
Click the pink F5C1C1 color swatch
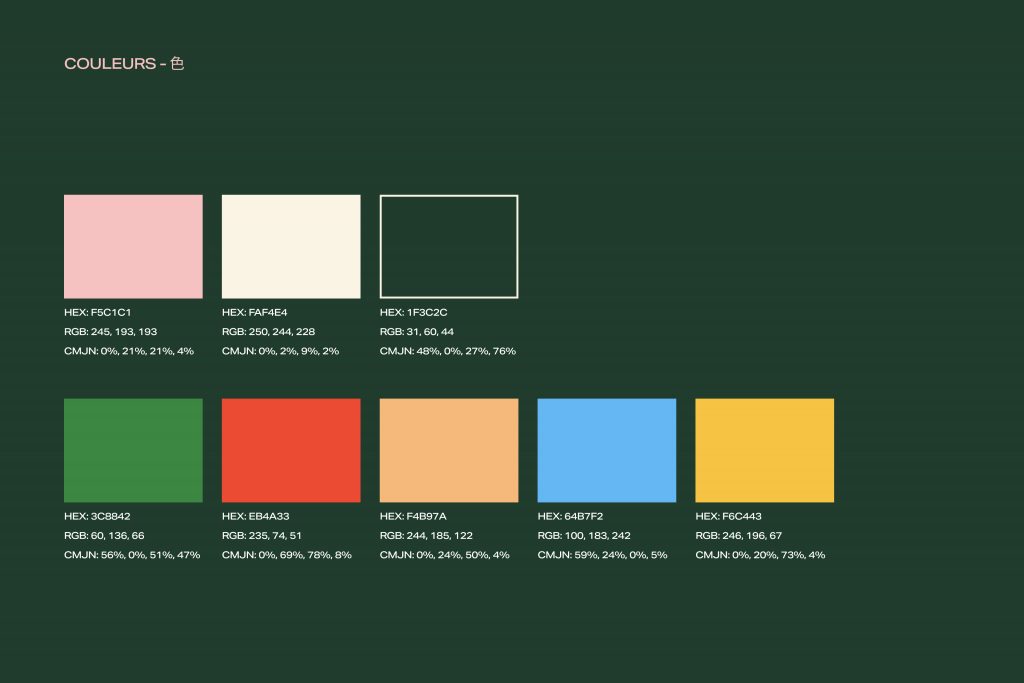click(133, 246)
